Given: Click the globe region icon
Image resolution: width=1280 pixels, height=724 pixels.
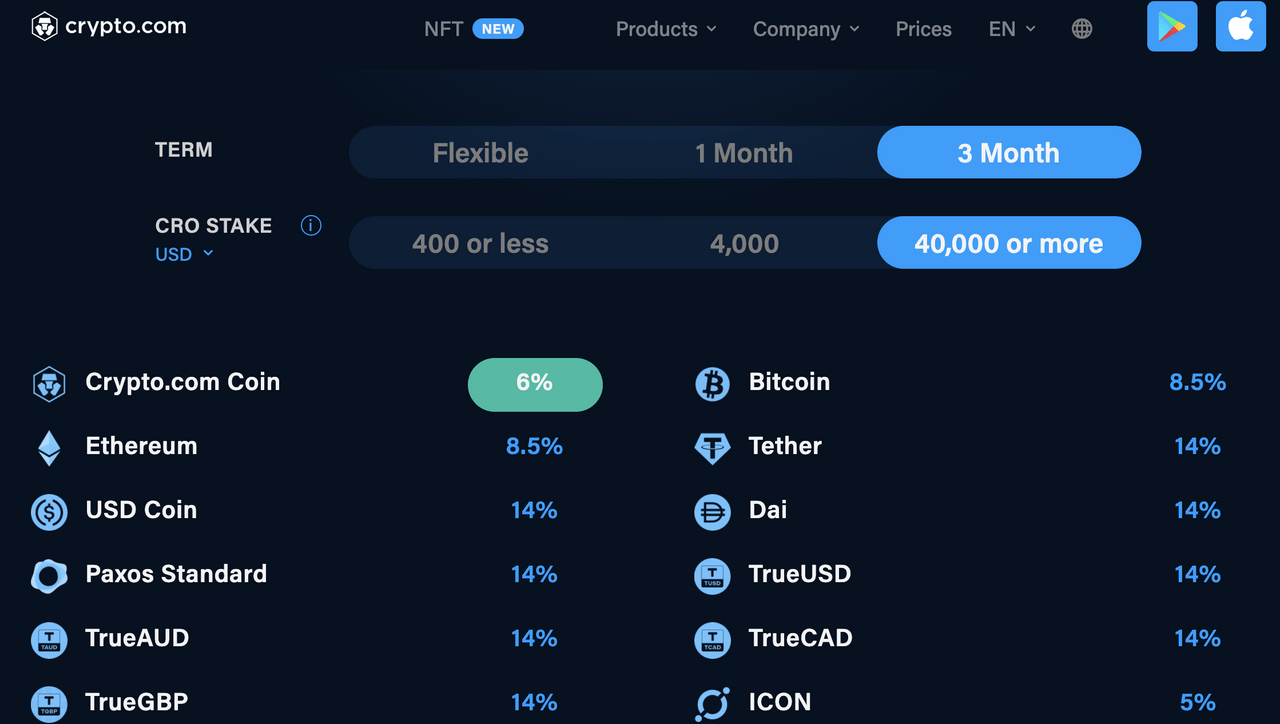Looking at the screenshot, I should click(1082, 29).
